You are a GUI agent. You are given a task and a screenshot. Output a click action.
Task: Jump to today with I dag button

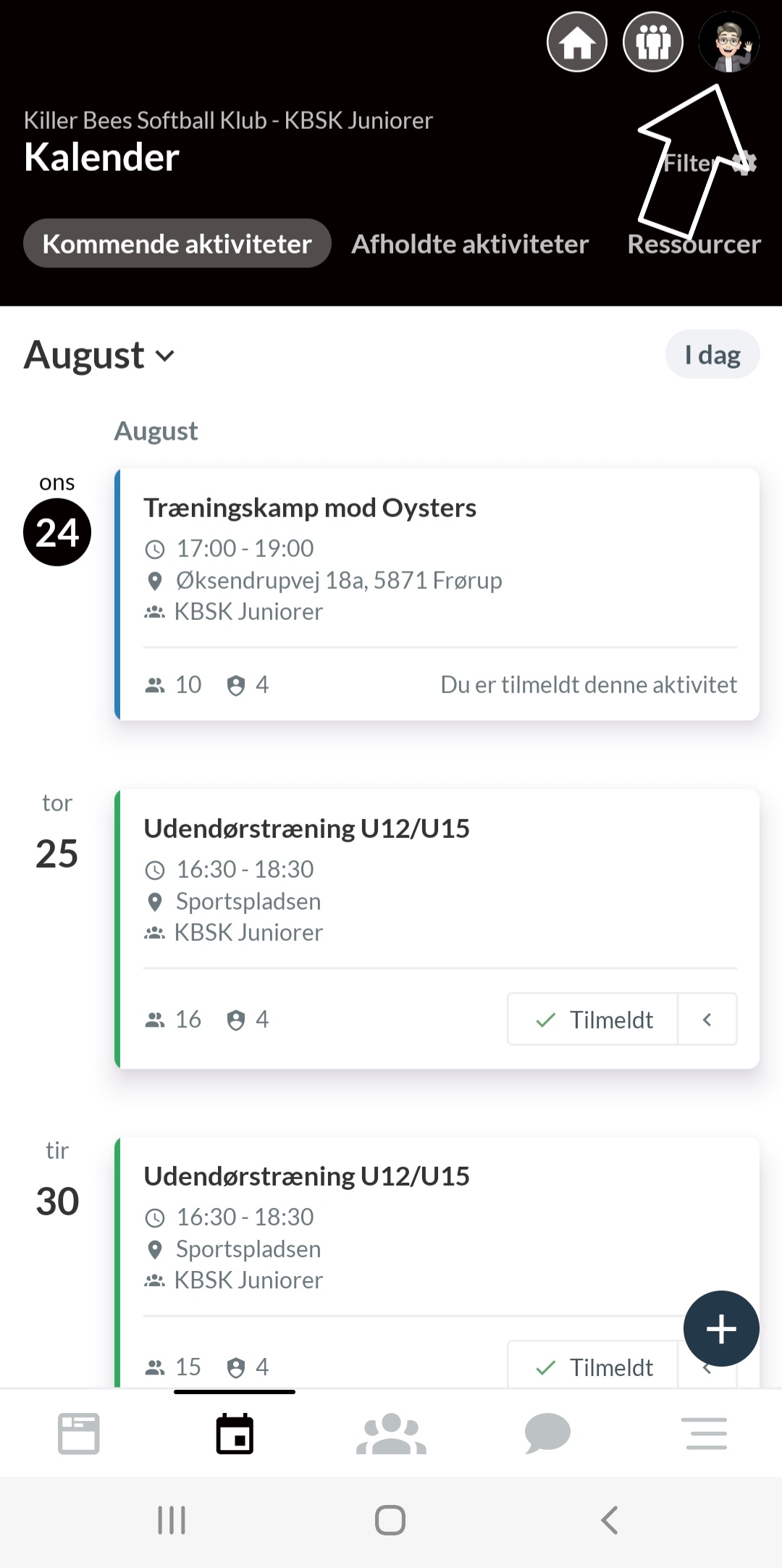pyautogui.click(x=712, y=355)
